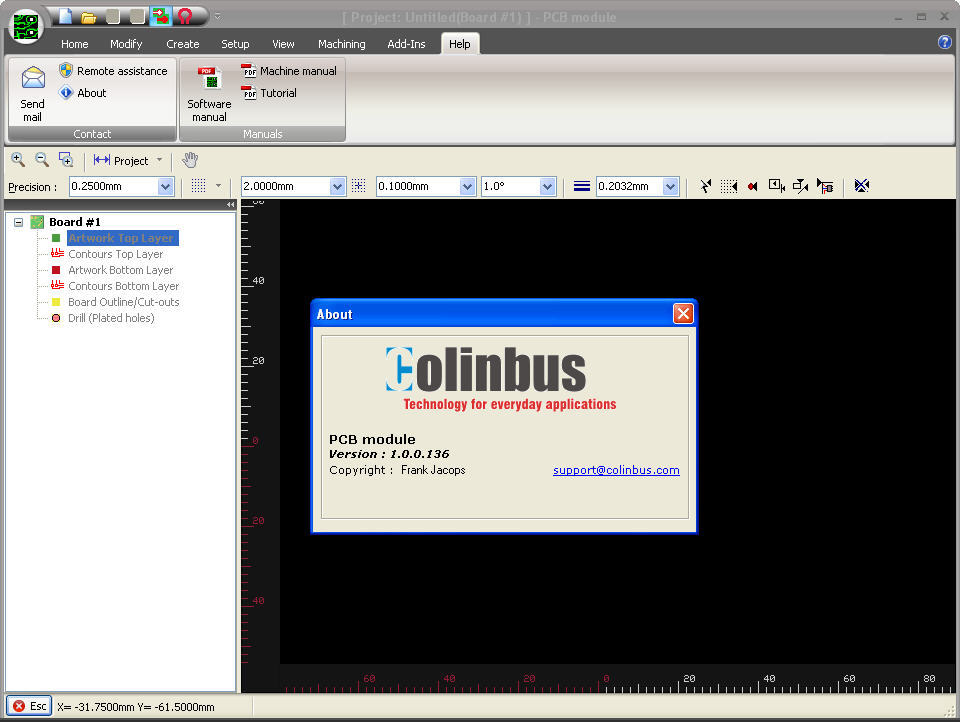The width and height of the screenshot is (960, 722).
Task: Click the yellow Board Outline color swatch
Action: (56, 302)
